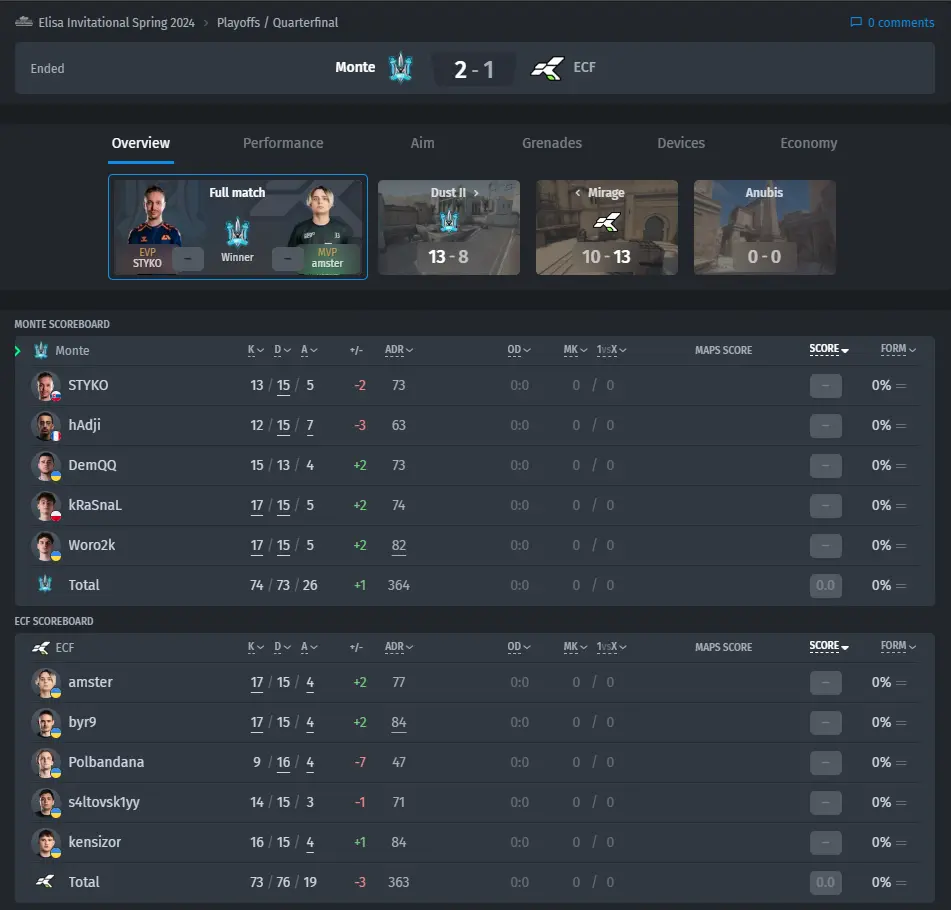Click the ECF logo in the match score bar
951x910 pixels.
pyautogui.click(x=547, y=68)
